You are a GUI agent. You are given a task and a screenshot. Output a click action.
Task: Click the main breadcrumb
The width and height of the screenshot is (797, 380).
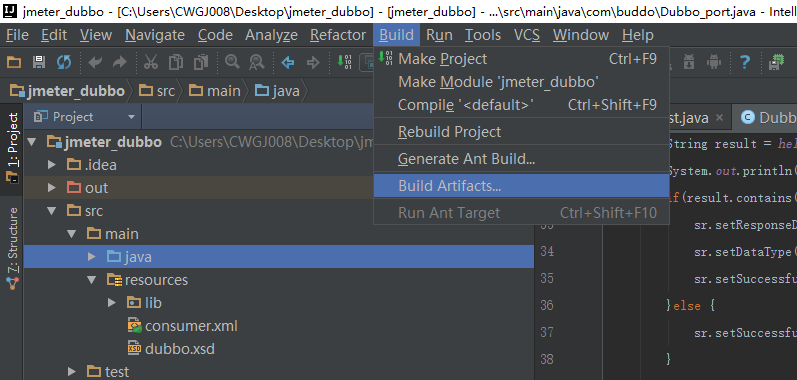tap(214, 91)
